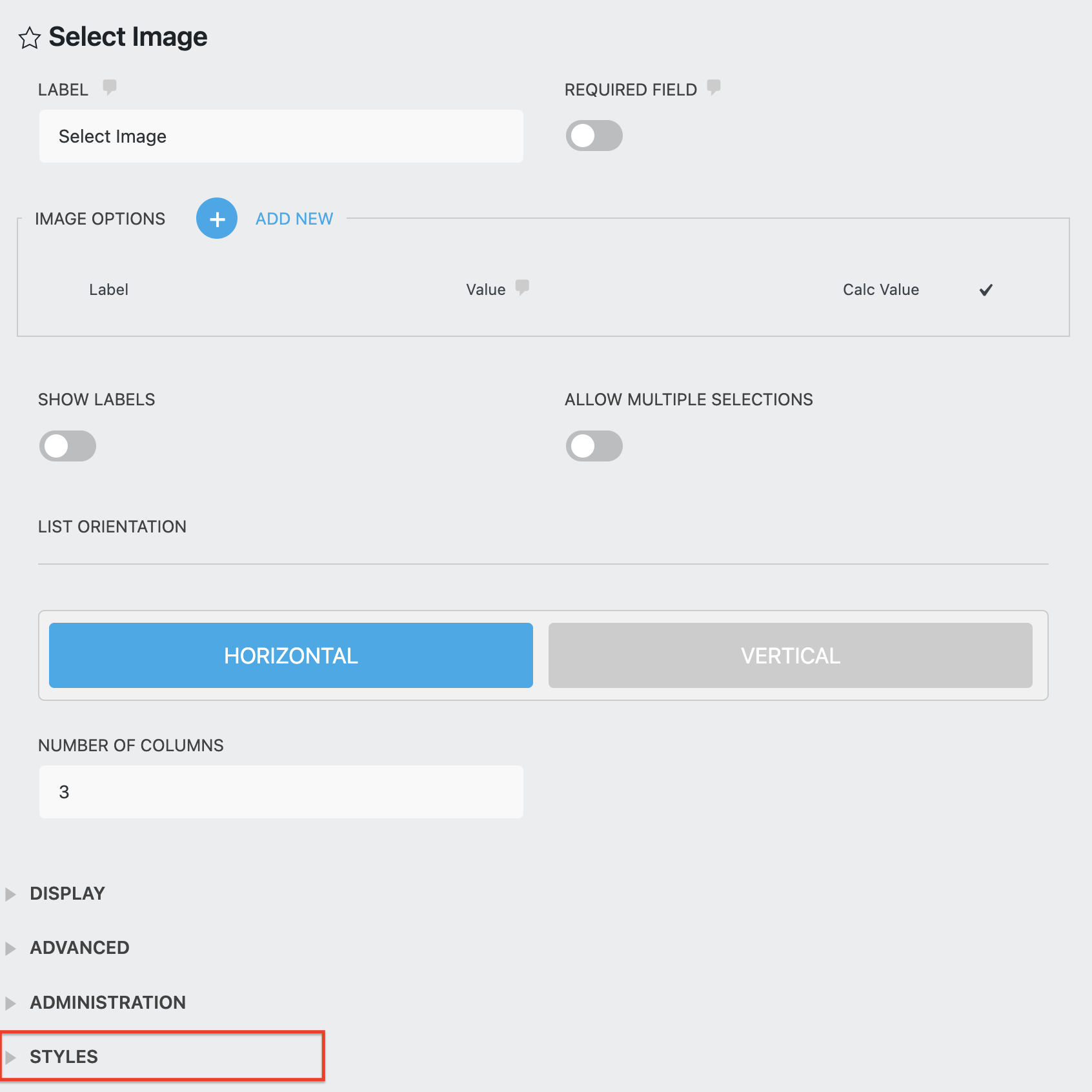Viewport: 1092px width, 1092px height.
Task: Enable Allow Multiple Selections
Action: click(x=594, y=445)
